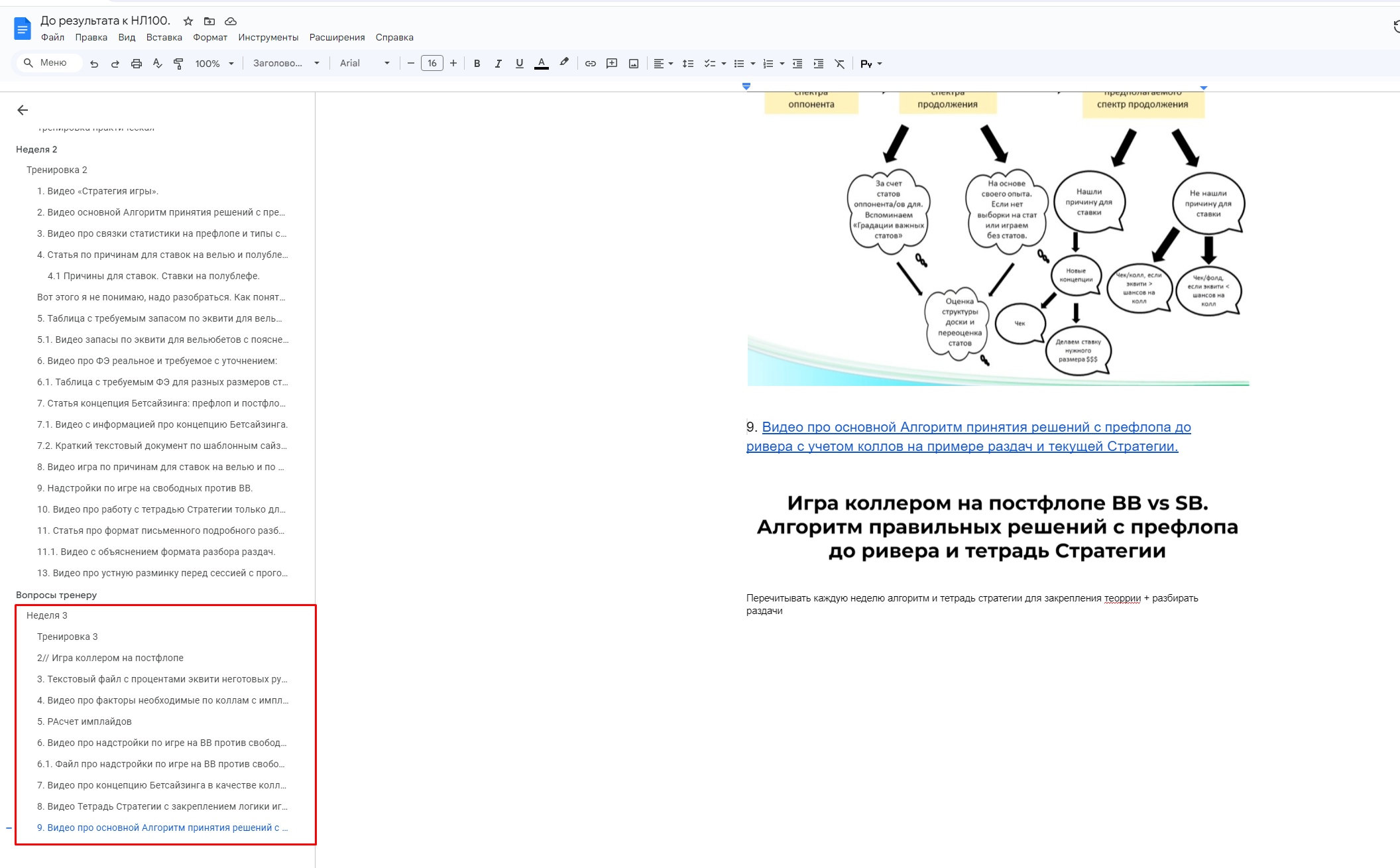Decrease paragraph indent
The image size is (1400, 868).
[797, 64]
